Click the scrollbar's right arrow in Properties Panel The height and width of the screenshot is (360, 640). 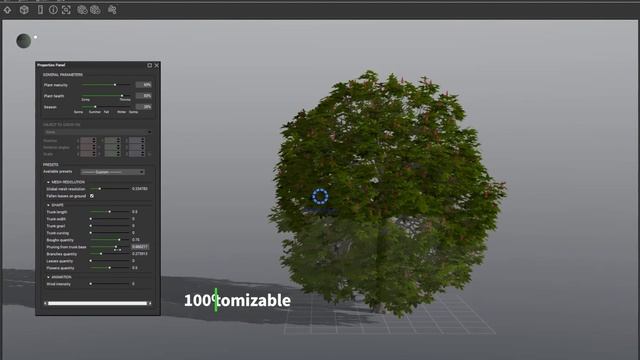[x=150, y=303]
